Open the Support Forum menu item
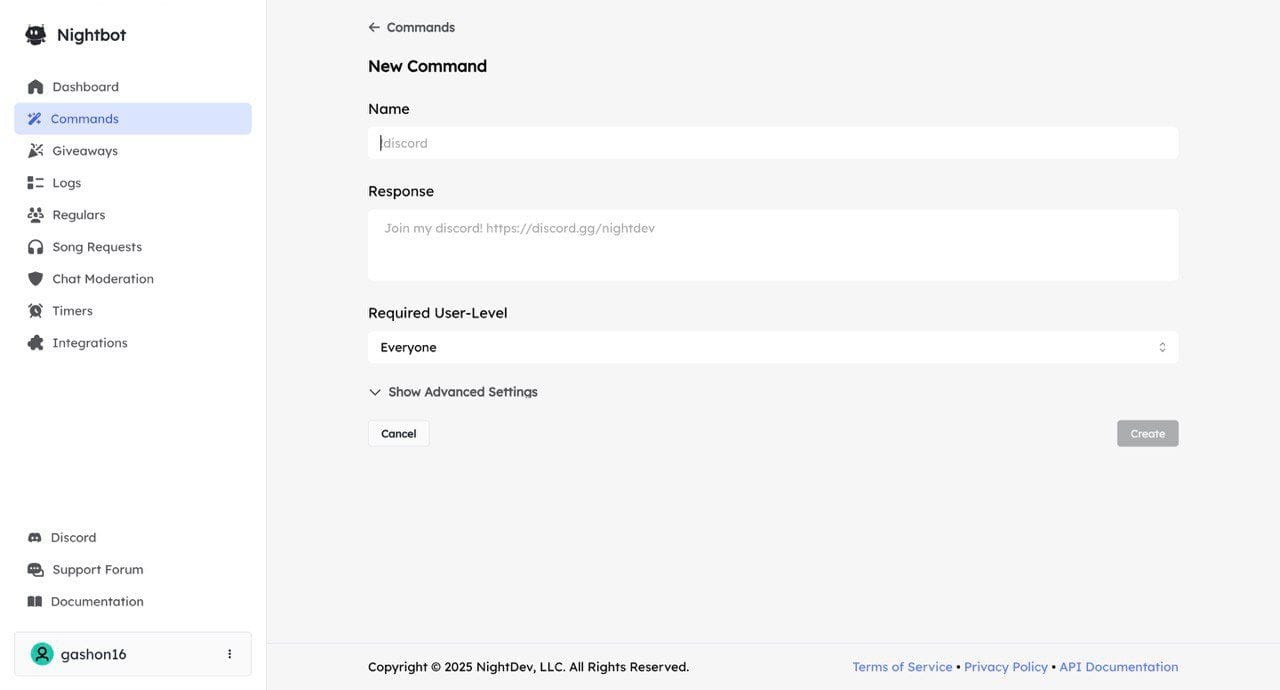 pos(97,570)
